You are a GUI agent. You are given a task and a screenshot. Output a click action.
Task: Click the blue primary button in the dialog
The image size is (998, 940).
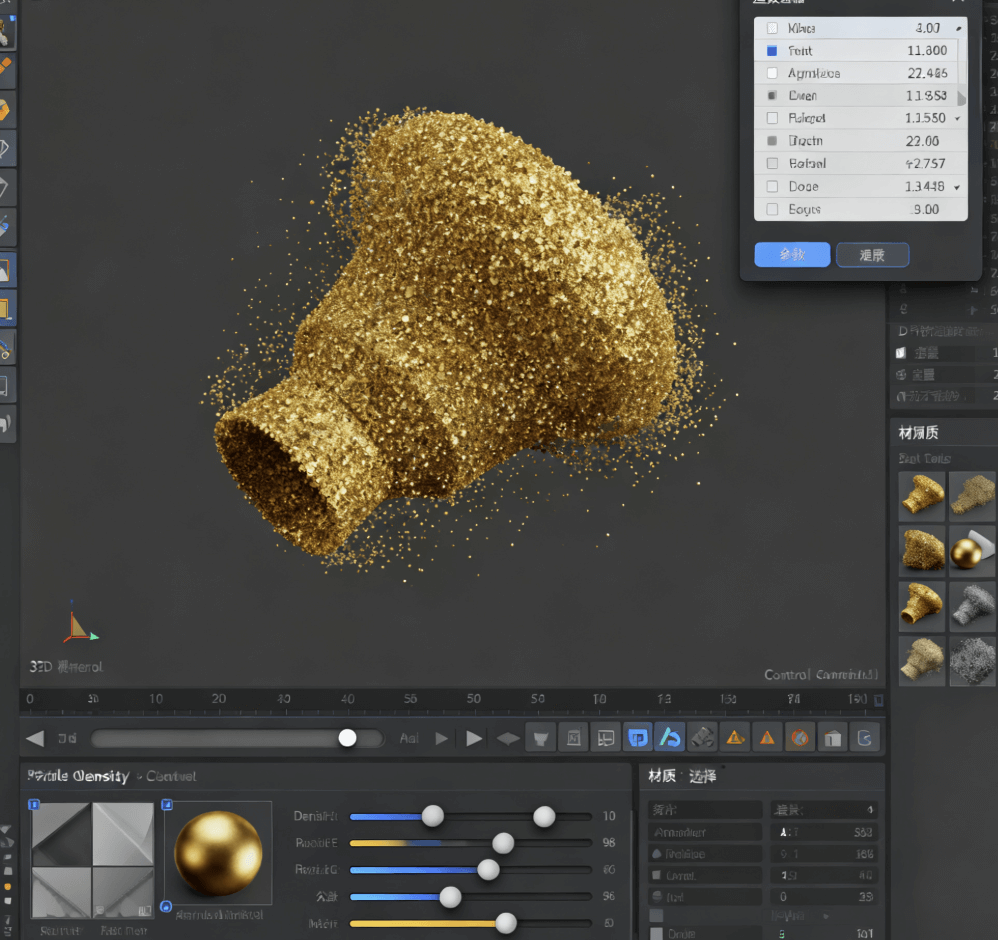click(x=792, y=255)
